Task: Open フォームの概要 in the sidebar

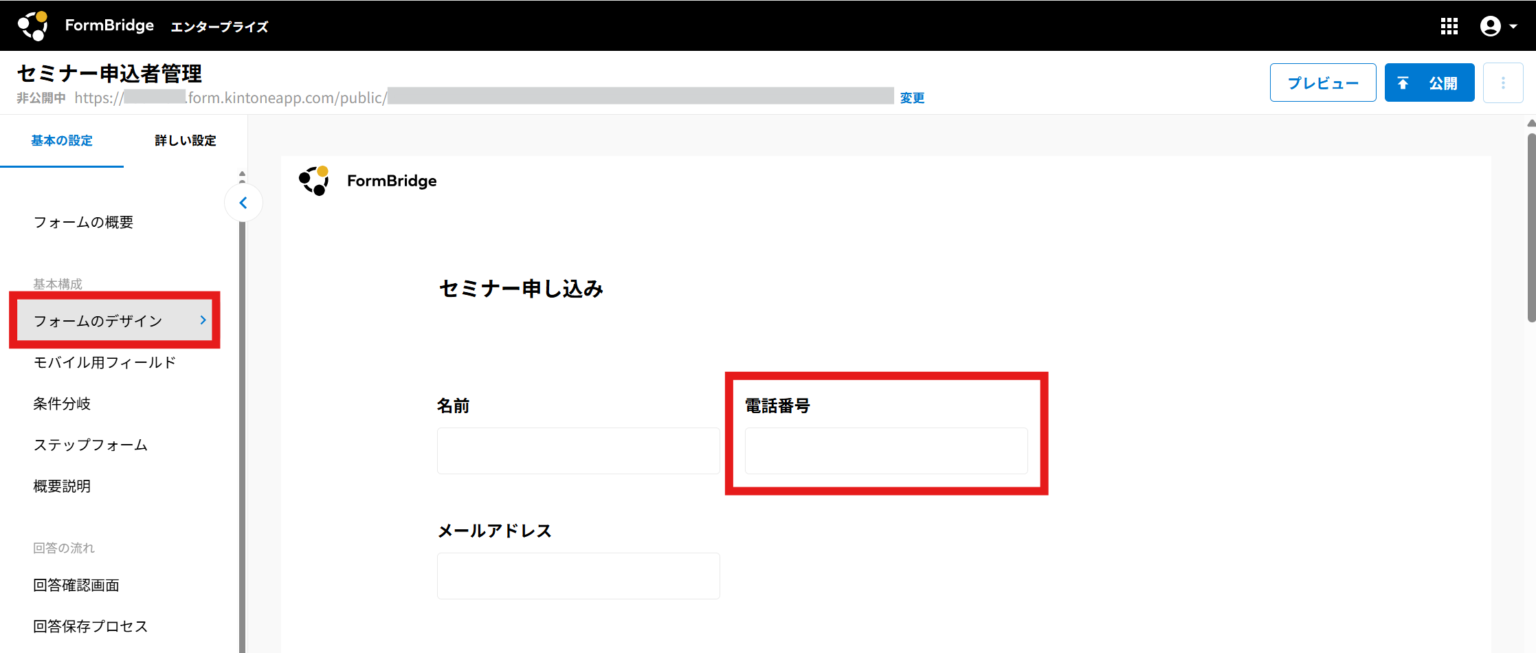Action: 83,223
